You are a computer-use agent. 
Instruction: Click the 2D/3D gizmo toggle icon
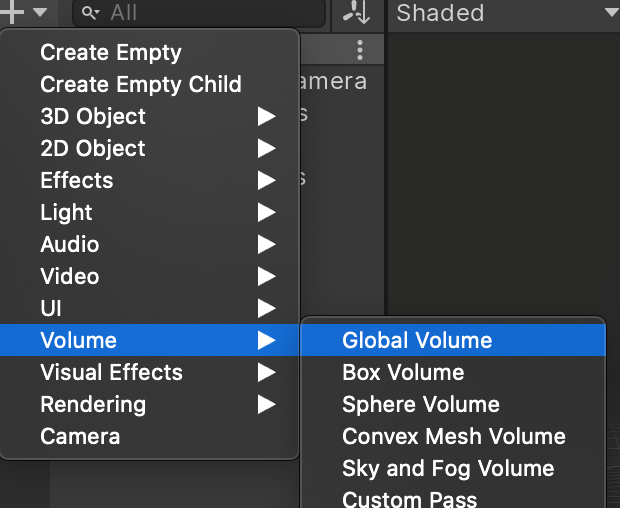click(356, 13)
